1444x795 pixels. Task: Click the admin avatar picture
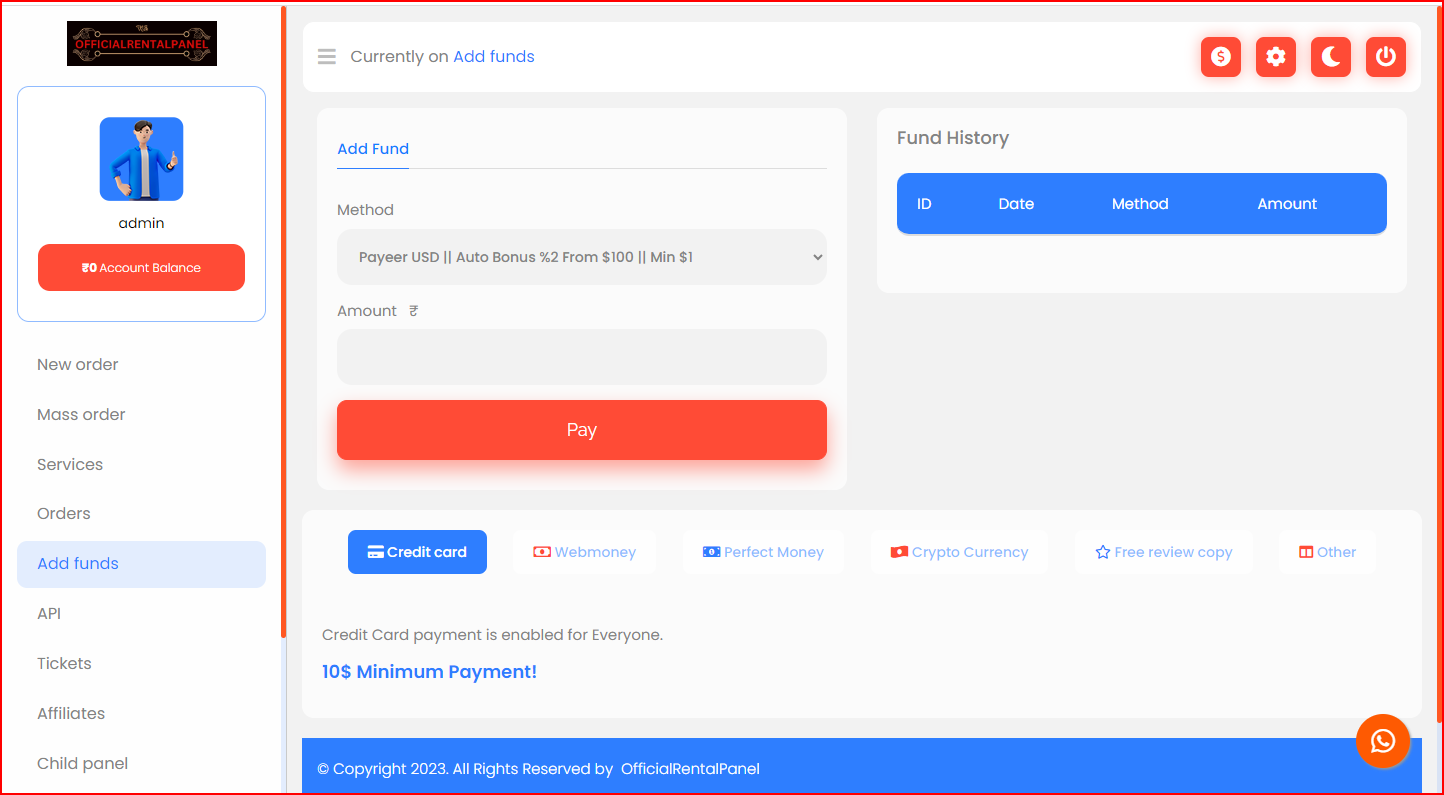pyautogui.click(x=141, y=159)
